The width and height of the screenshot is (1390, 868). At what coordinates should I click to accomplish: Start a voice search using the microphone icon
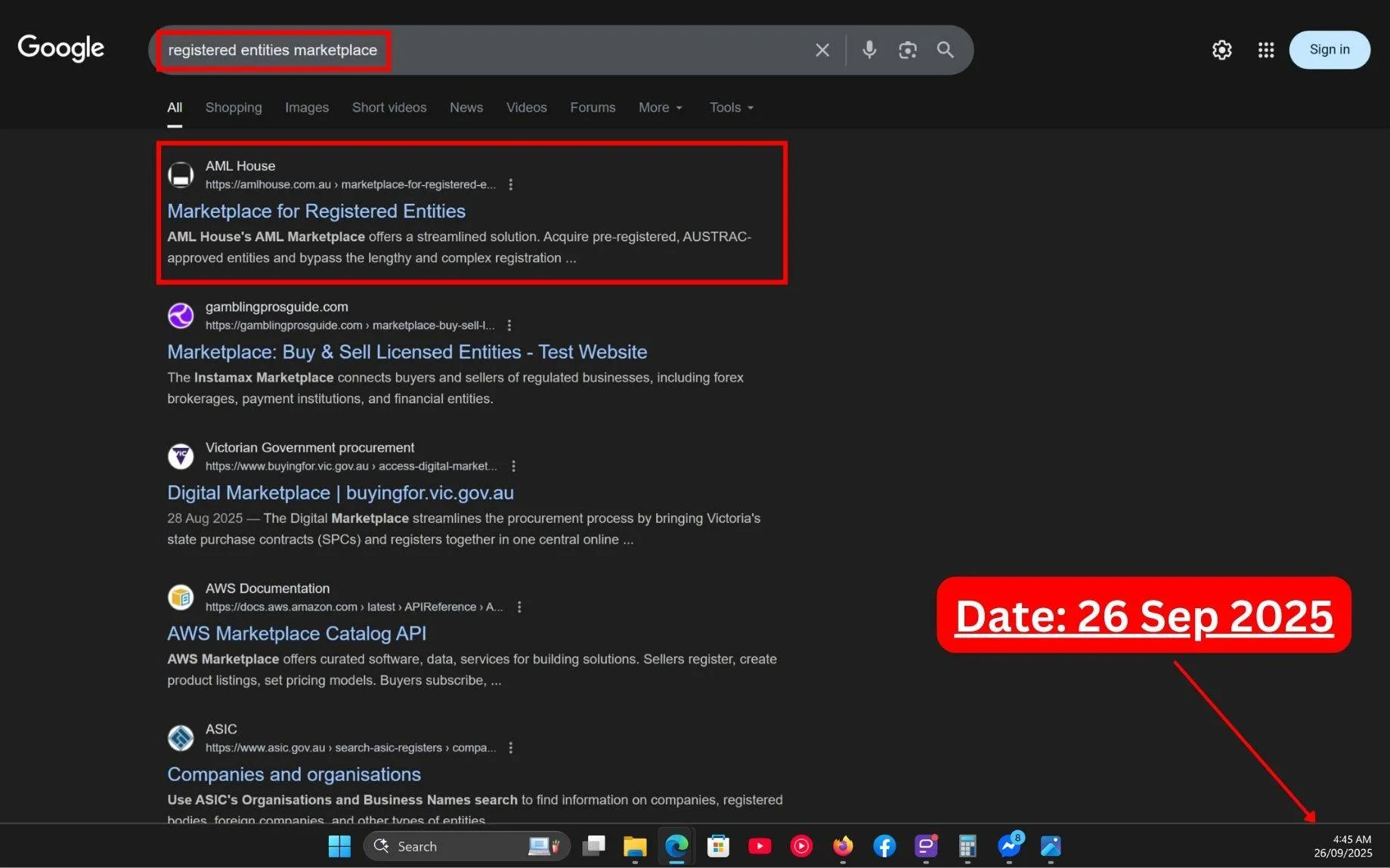point(868,50)
